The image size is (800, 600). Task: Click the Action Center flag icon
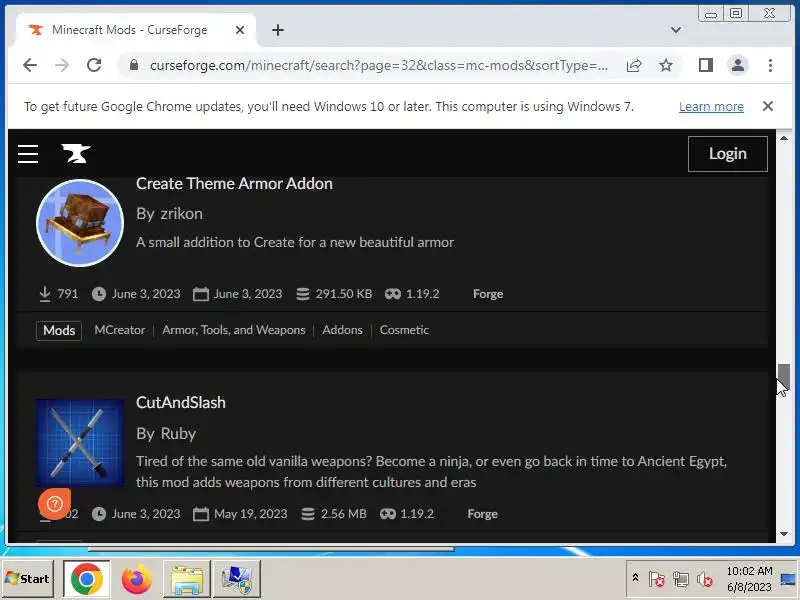(657, 579)
